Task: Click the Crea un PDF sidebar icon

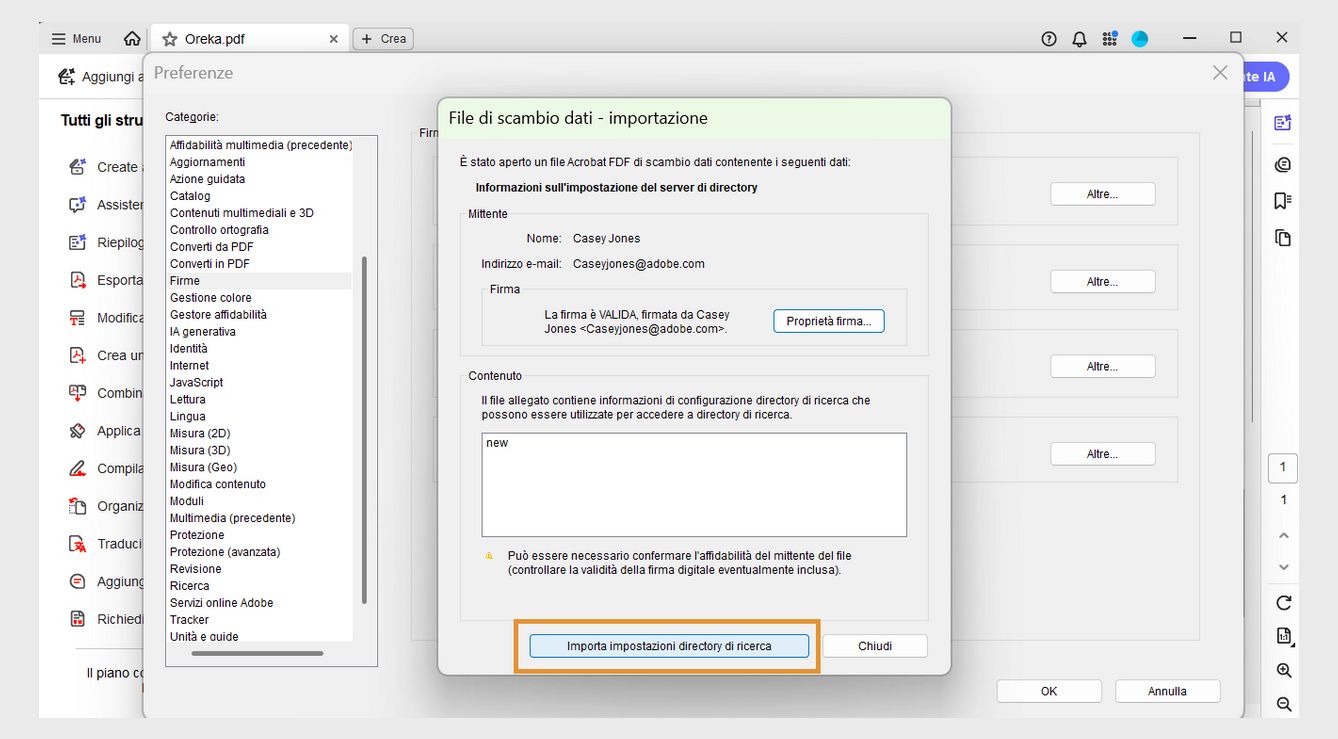Action: point(77,355)
